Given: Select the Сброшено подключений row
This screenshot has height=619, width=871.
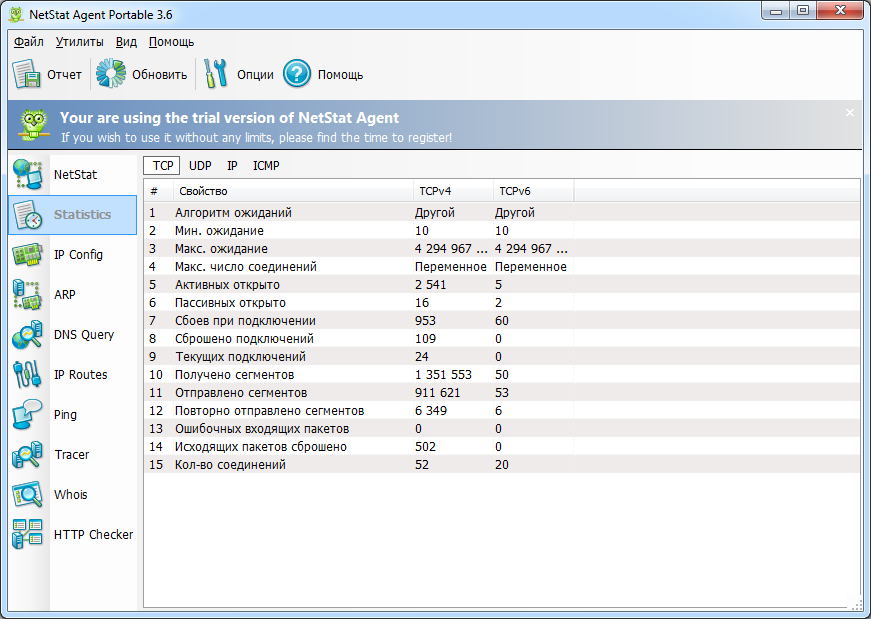Looking at the screenshot, I should [x=502, y=338].
